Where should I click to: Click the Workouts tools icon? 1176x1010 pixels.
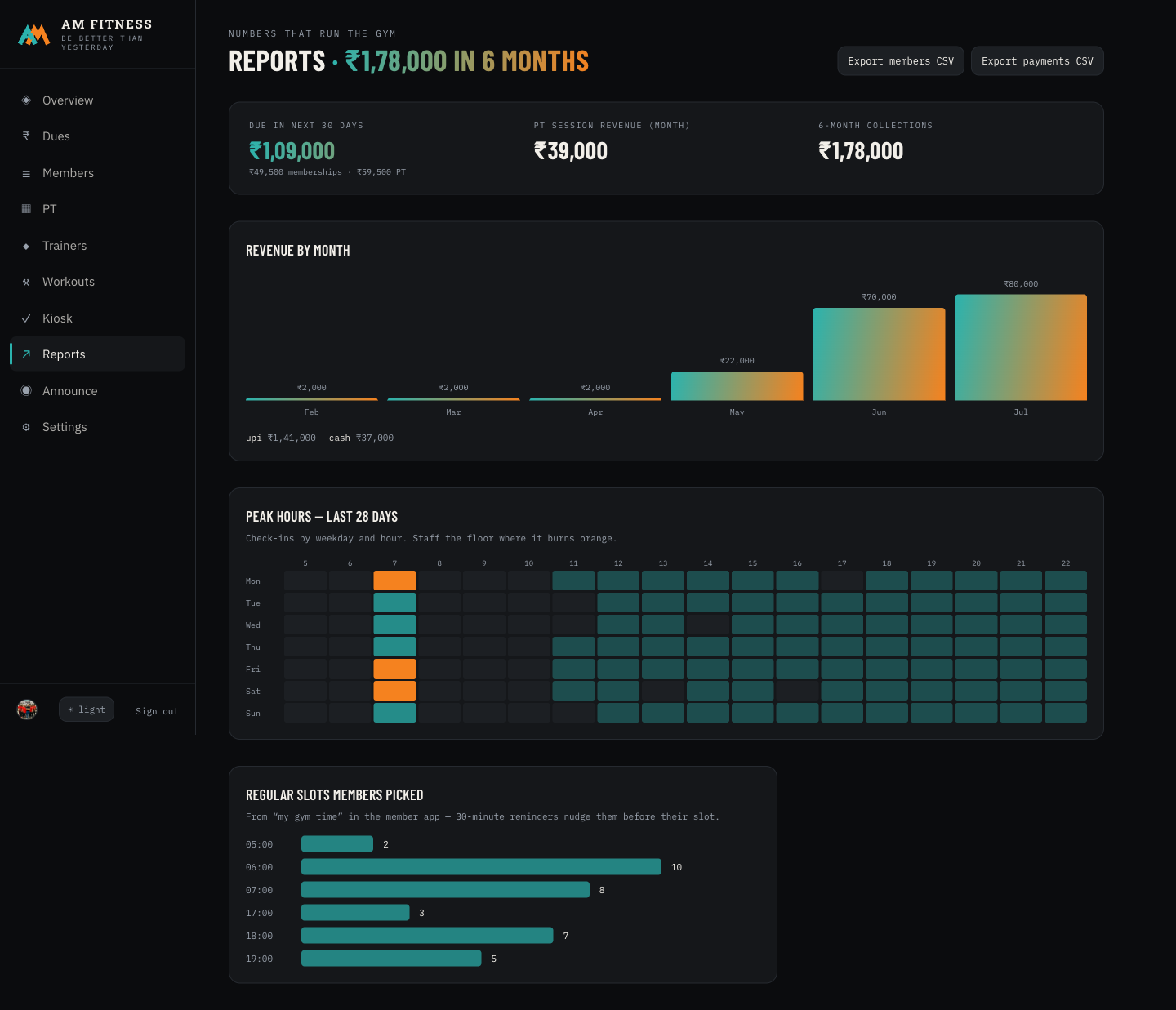coord(26,282)
